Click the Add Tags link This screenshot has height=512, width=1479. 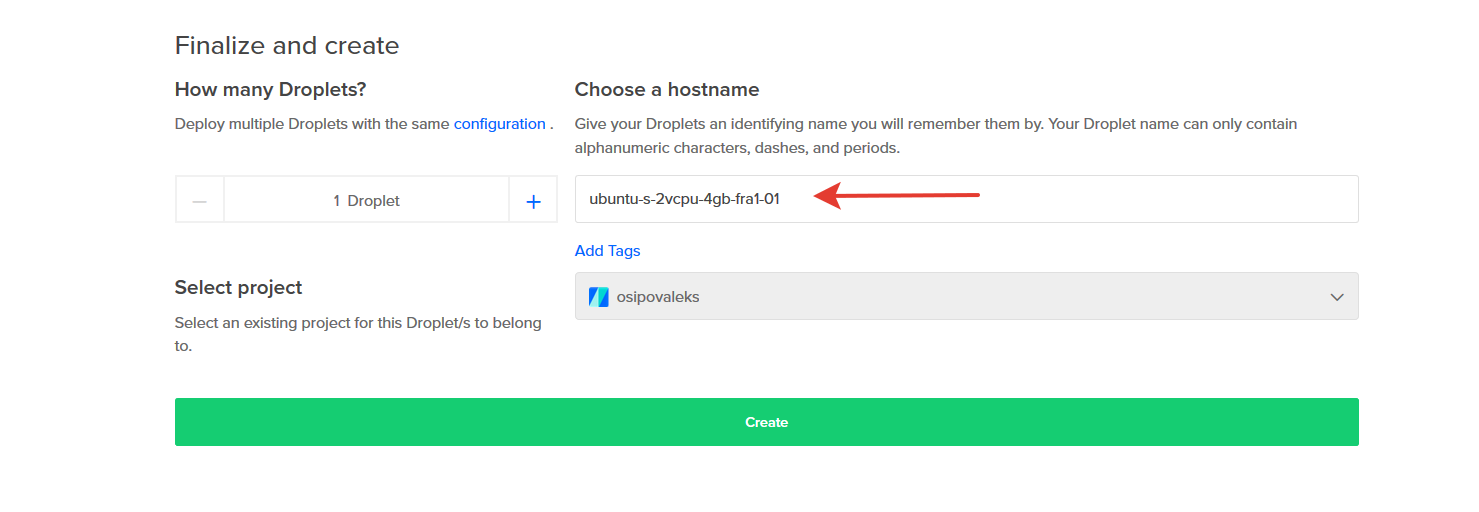[x=607, y=251]
